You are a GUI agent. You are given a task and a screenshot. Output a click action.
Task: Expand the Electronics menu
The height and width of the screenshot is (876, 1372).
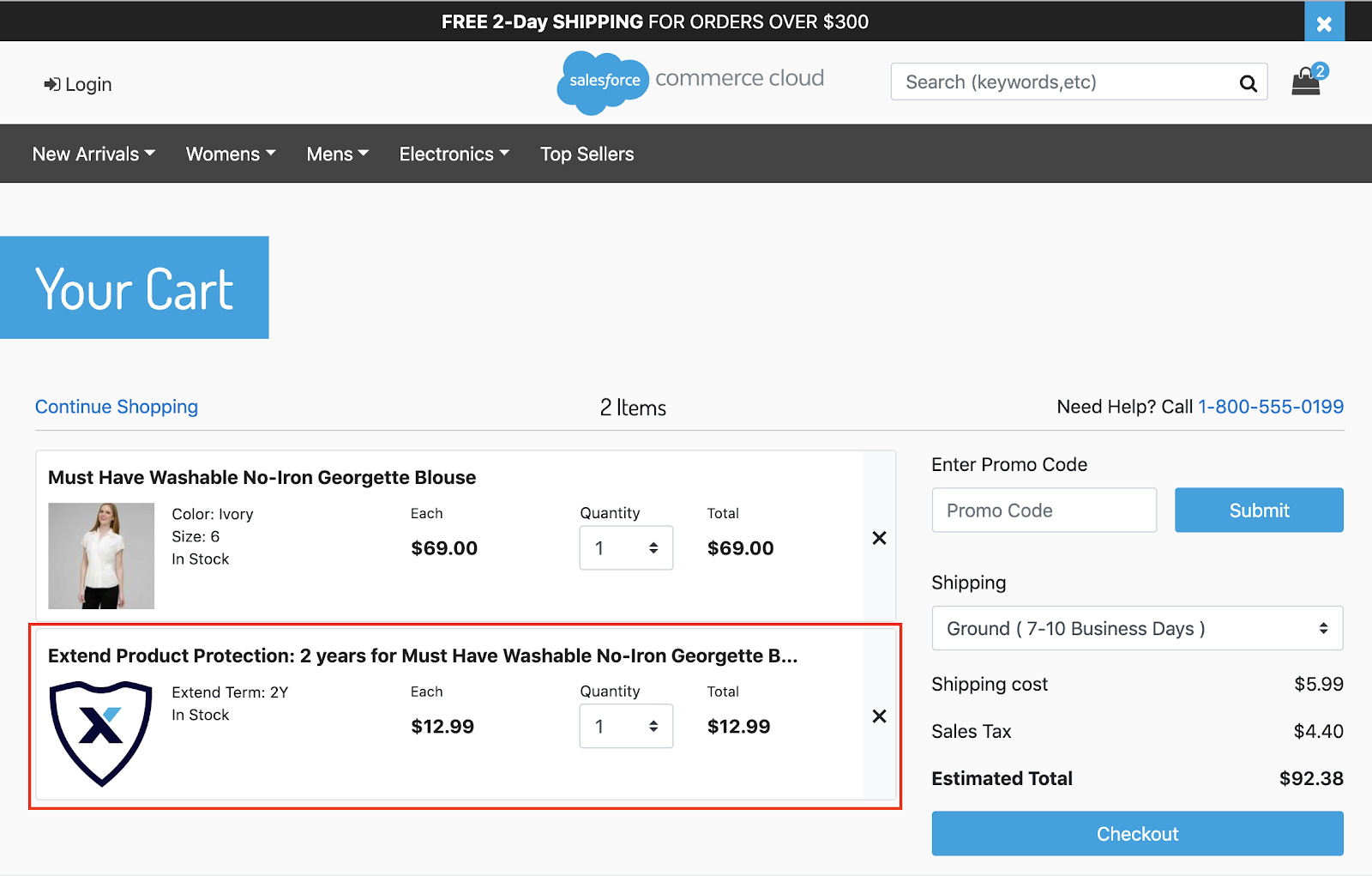pos(454,154)
